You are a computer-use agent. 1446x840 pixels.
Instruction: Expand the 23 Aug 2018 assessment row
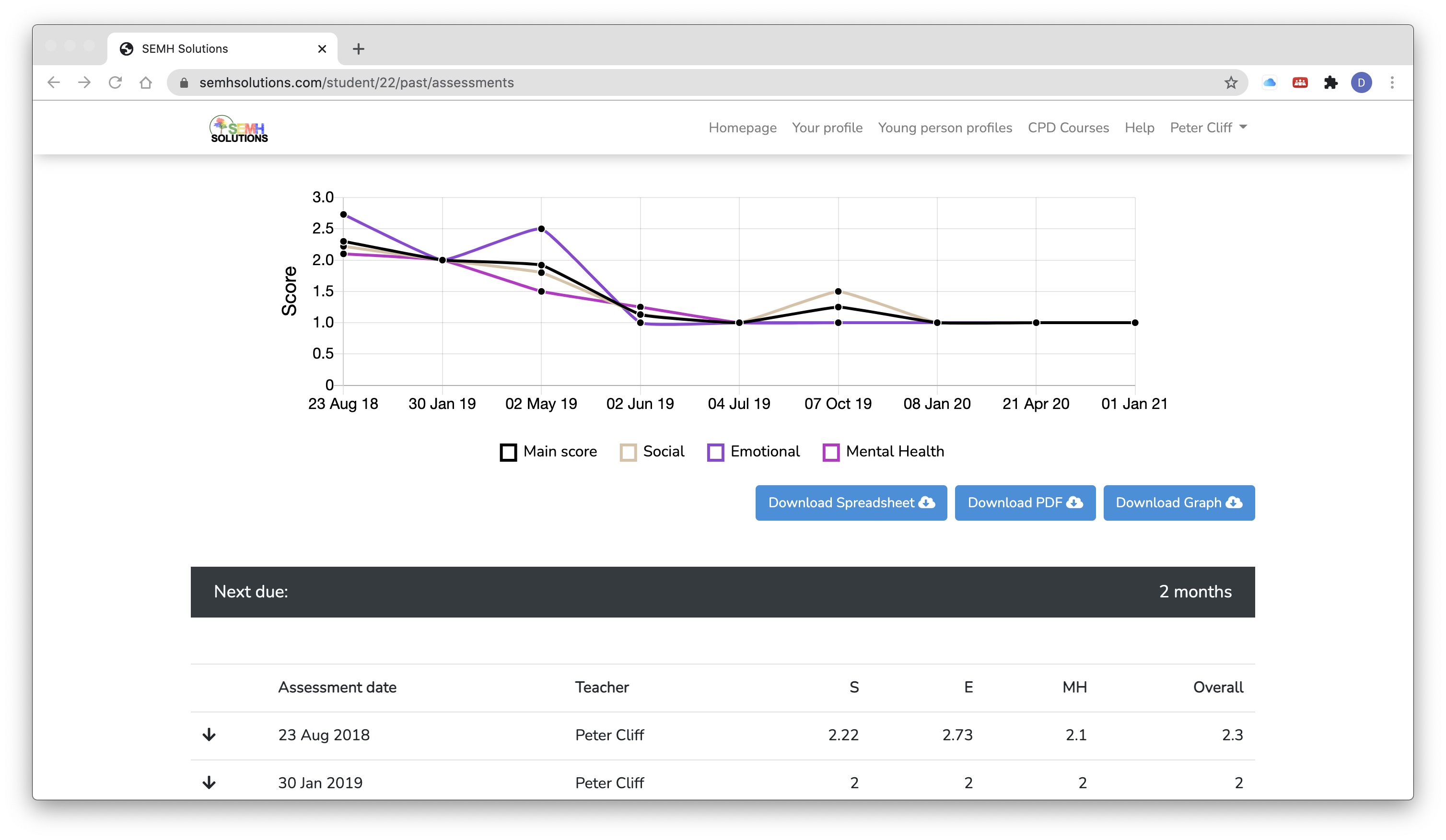[209, 735]
